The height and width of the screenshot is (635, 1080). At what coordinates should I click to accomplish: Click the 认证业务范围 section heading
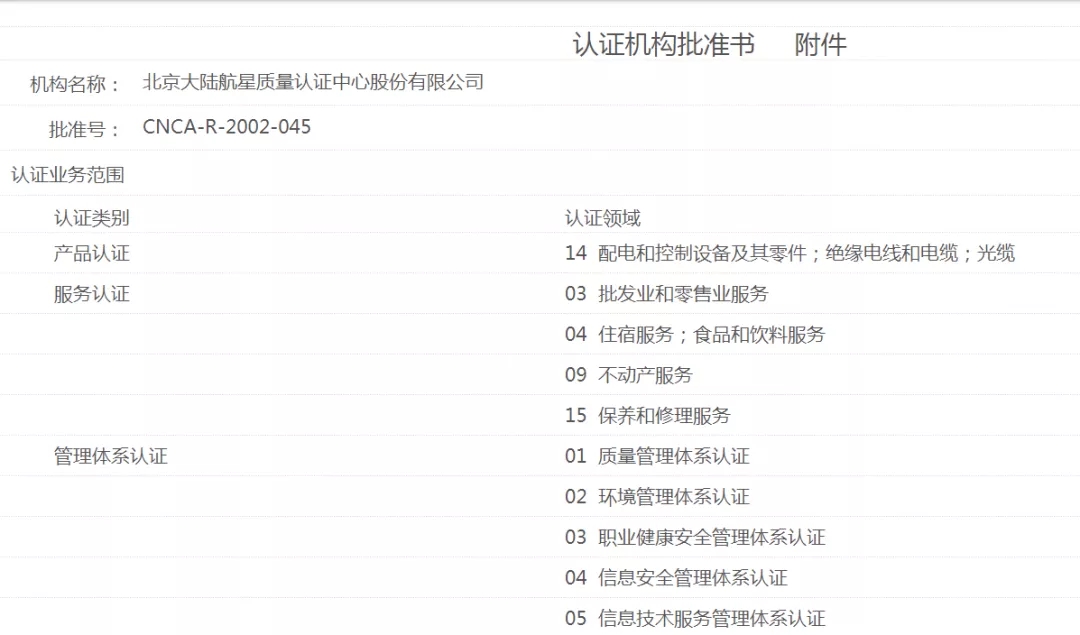pos(68,174)
